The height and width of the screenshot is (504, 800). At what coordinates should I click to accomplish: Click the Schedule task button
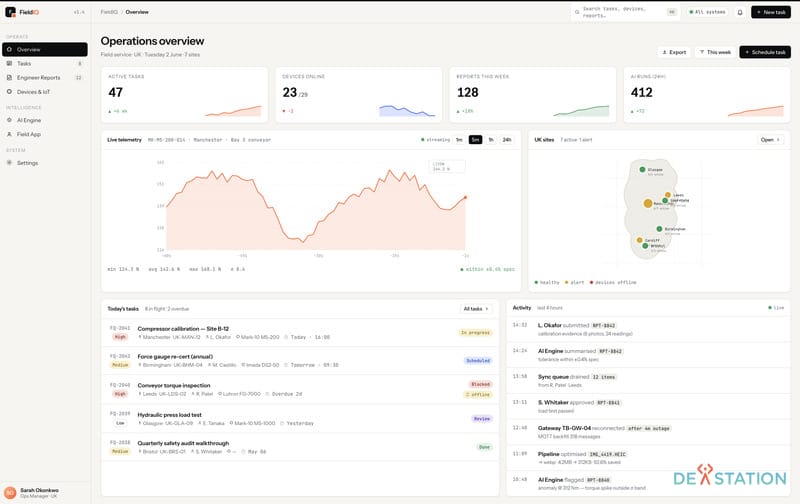click(x=765, y=52)
